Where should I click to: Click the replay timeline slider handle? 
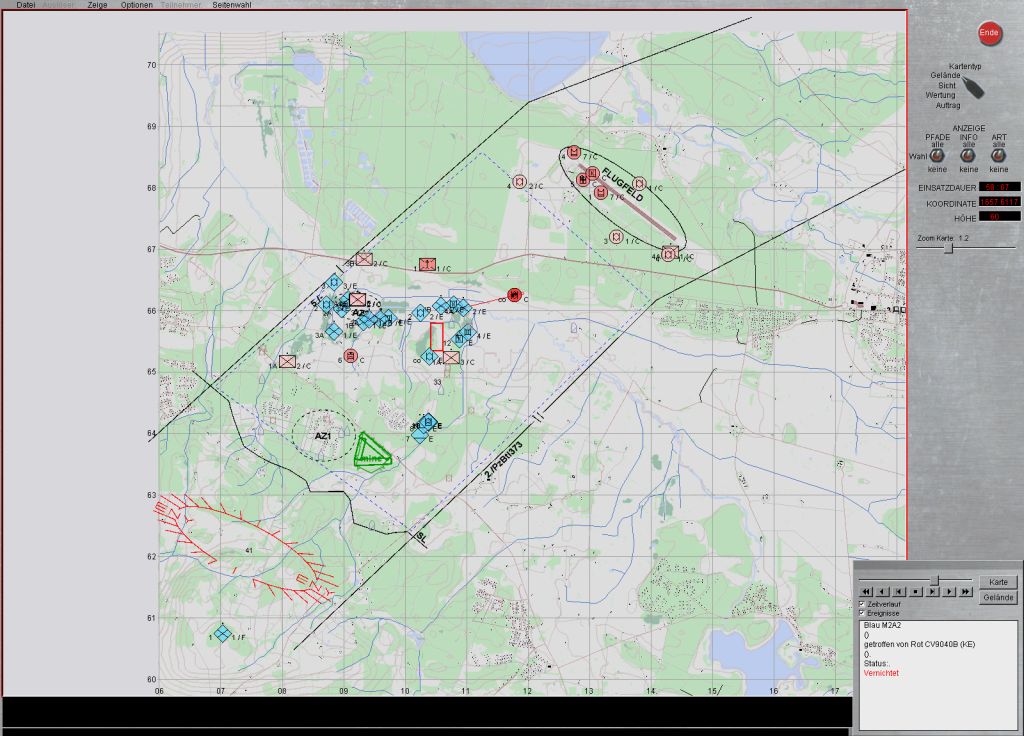[x=935, y=580]
